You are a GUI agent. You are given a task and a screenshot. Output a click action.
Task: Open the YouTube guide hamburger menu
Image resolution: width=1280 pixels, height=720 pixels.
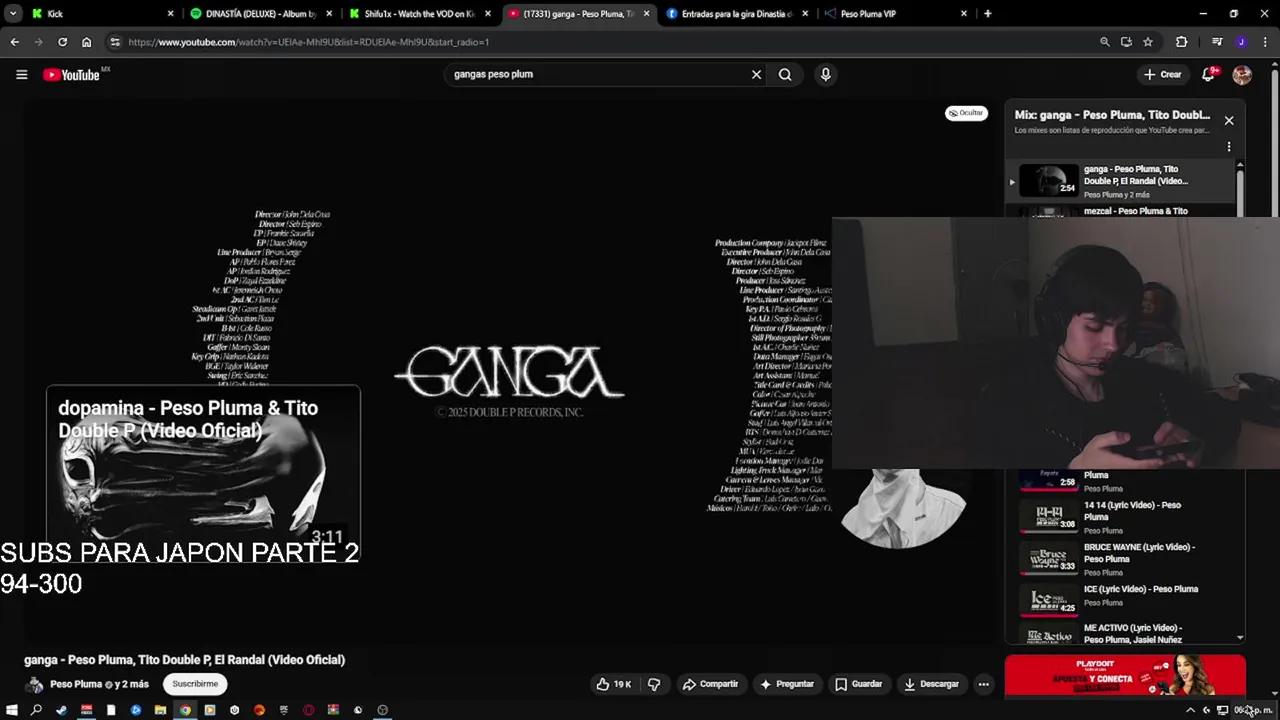tap(21, 74)
